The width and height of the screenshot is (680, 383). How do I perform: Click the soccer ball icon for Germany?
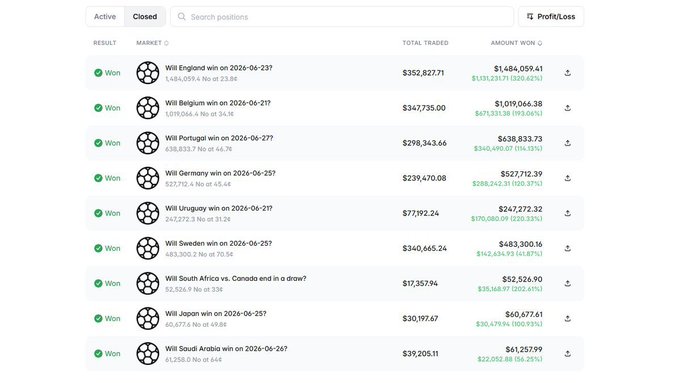point(147,178)
